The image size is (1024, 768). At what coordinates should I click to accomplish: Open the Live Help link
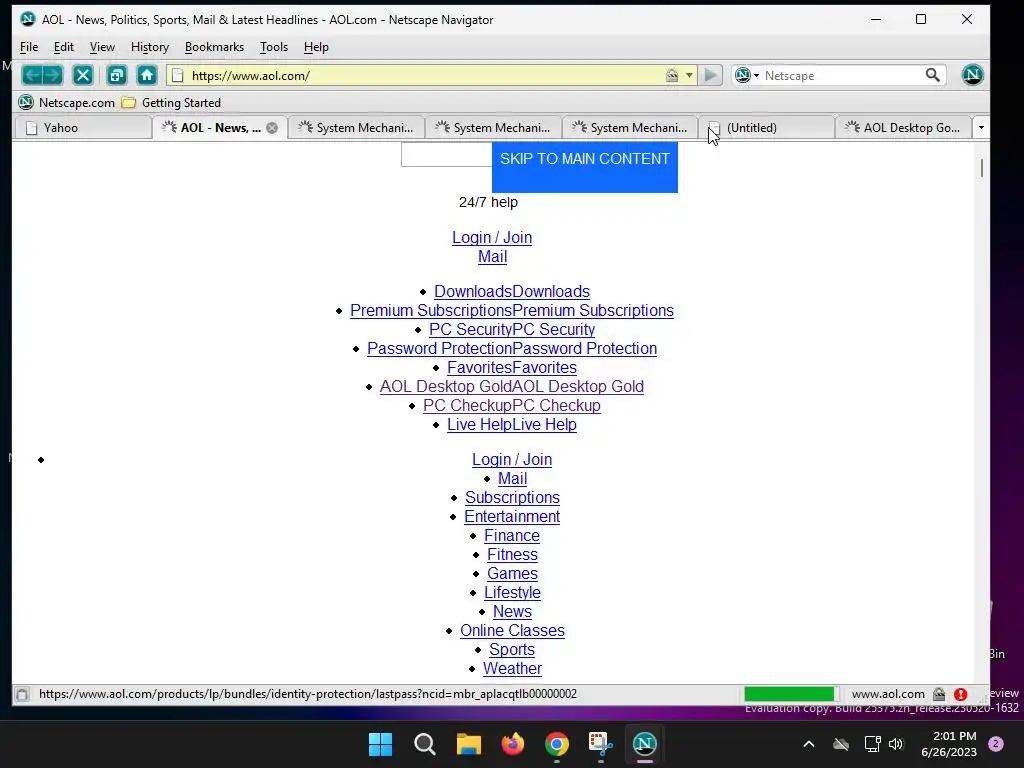tap(512, 424)
